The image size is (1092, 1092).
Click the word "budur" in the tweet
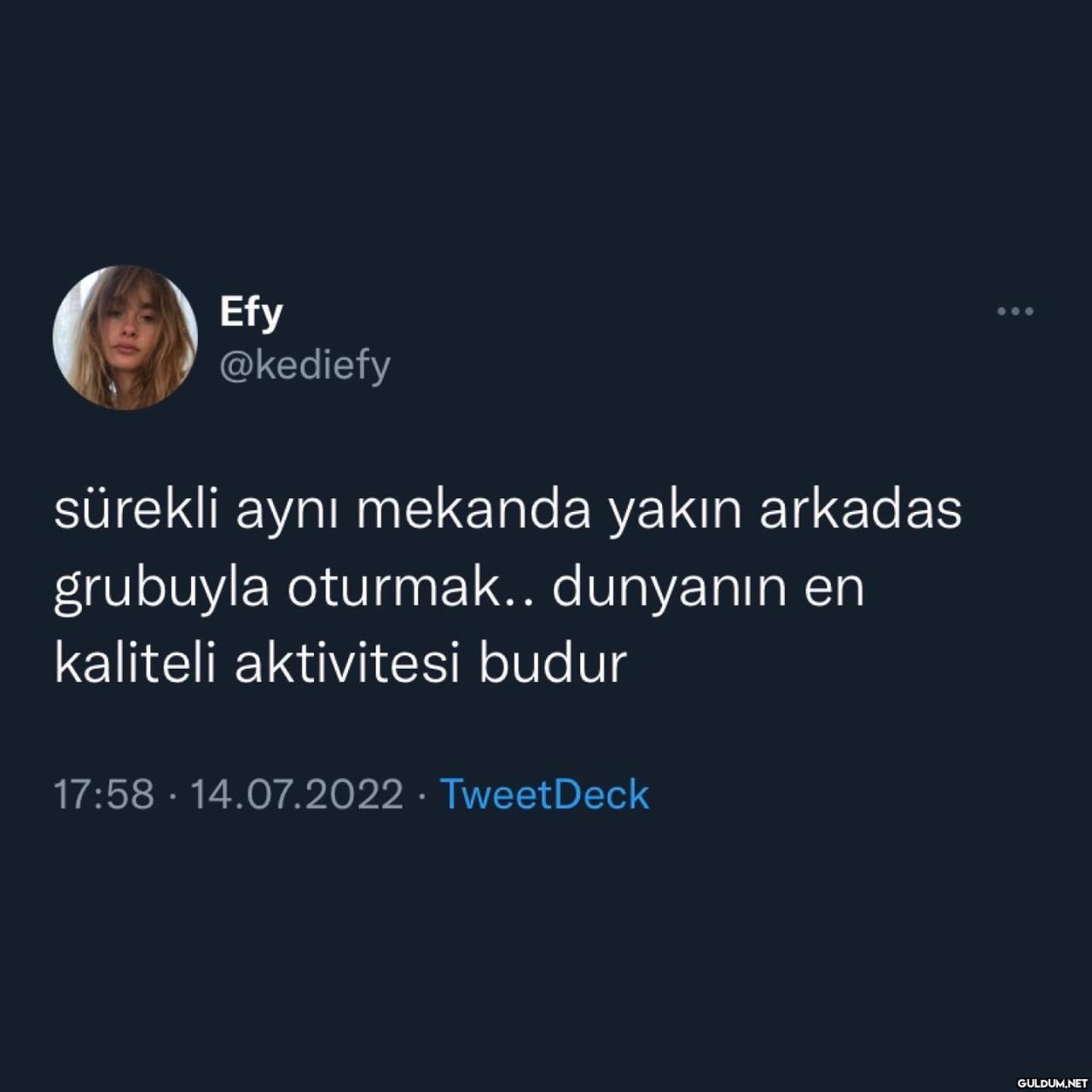553,664
